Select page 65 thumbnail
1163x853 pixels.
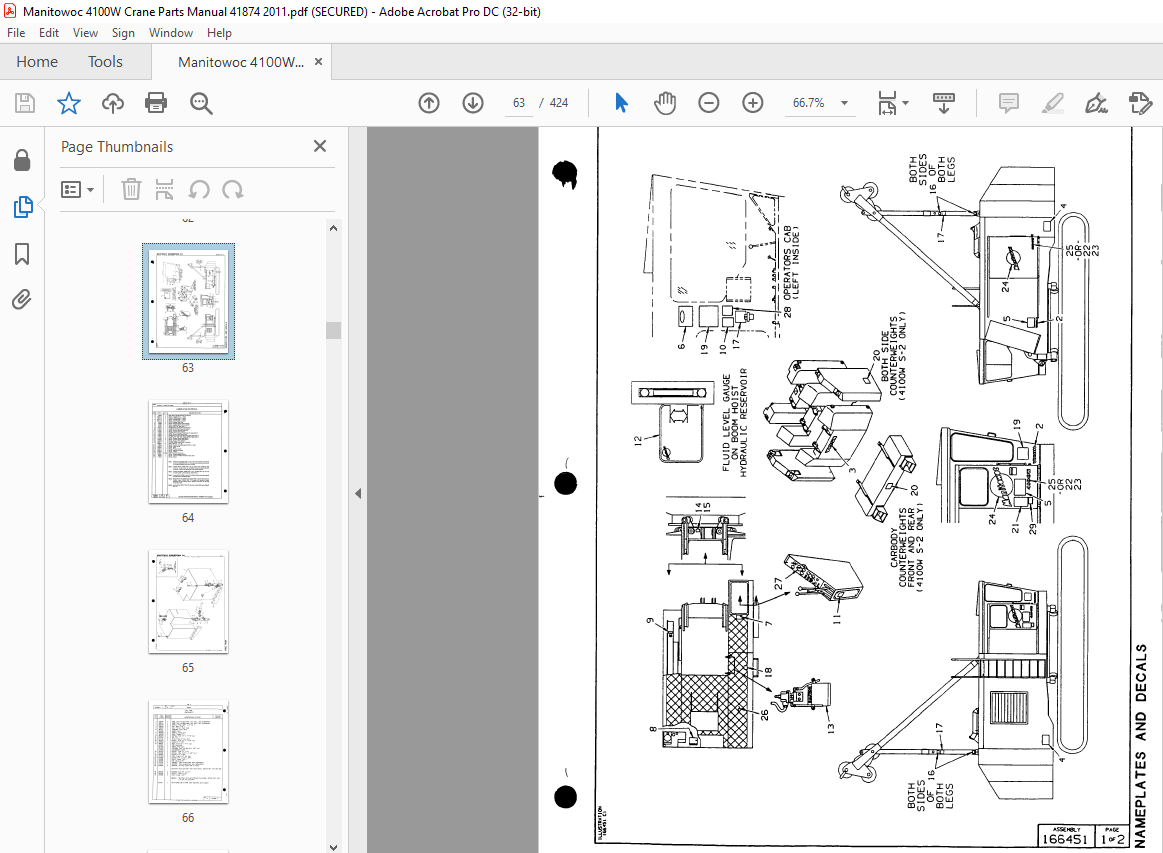click(188, 602)
